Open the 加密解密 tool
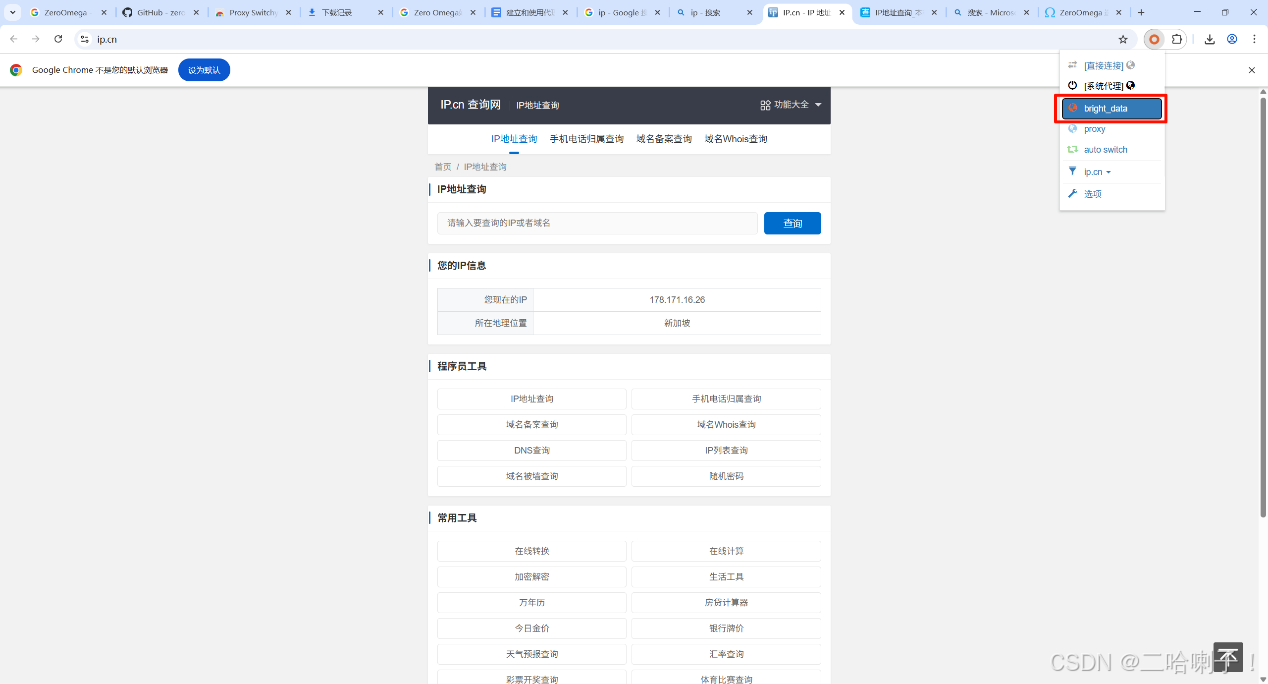Viewport: 1268px width, 684px height. [532, 577]
